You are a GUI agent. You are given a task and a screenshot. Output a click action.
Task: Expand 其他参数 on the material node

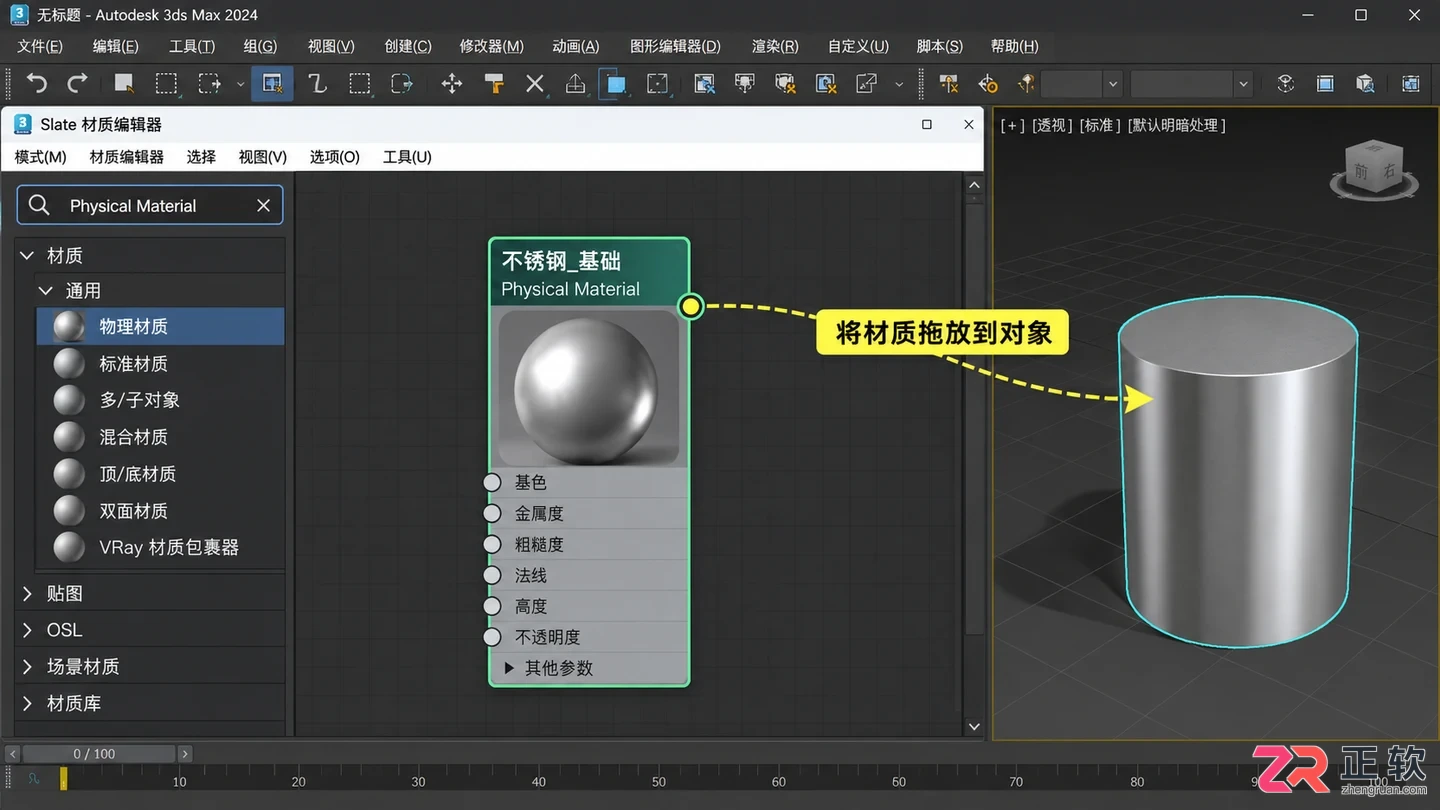pyautogui.click(x=509, y=668)
